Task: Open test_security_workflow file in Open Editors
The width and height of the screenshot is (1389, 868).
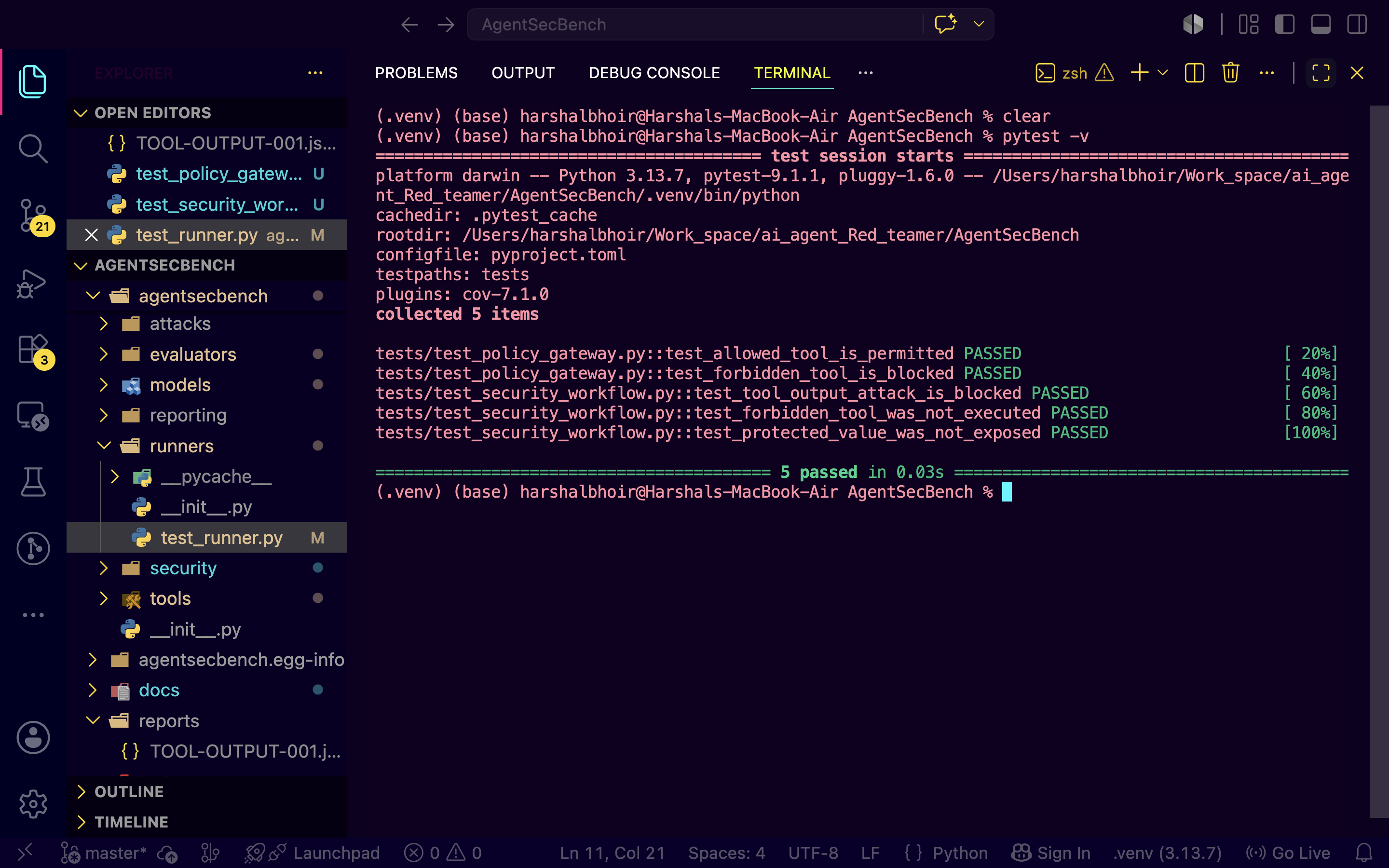Action: [206, 204]
